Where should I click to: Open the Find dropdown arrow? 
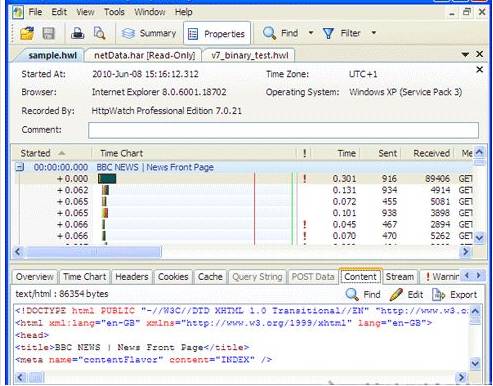point(311,33)
